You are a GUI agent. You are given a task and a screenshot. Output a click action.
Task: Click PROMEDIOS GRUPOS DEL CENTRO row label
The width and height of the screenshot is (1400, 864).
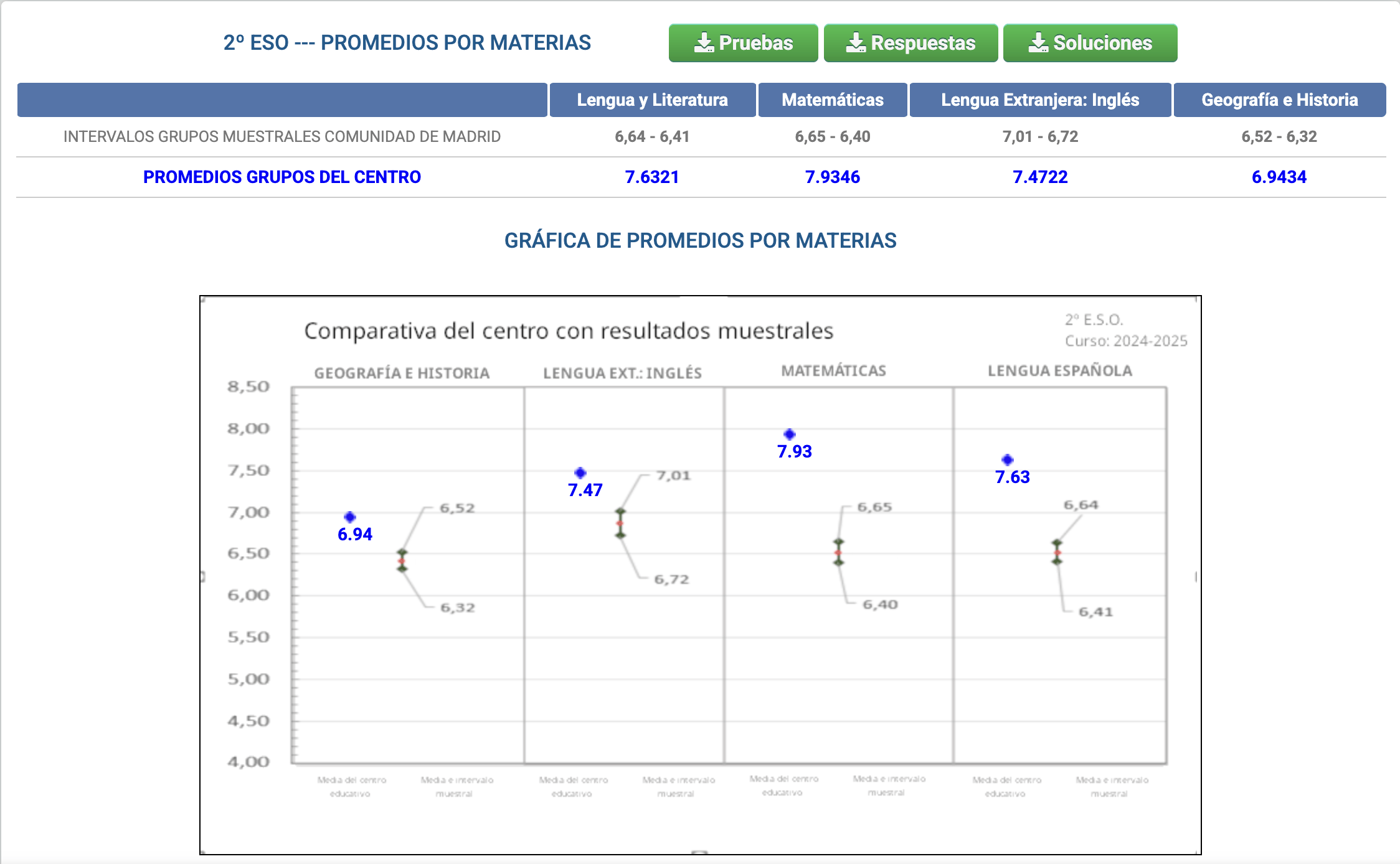point(281,177)
